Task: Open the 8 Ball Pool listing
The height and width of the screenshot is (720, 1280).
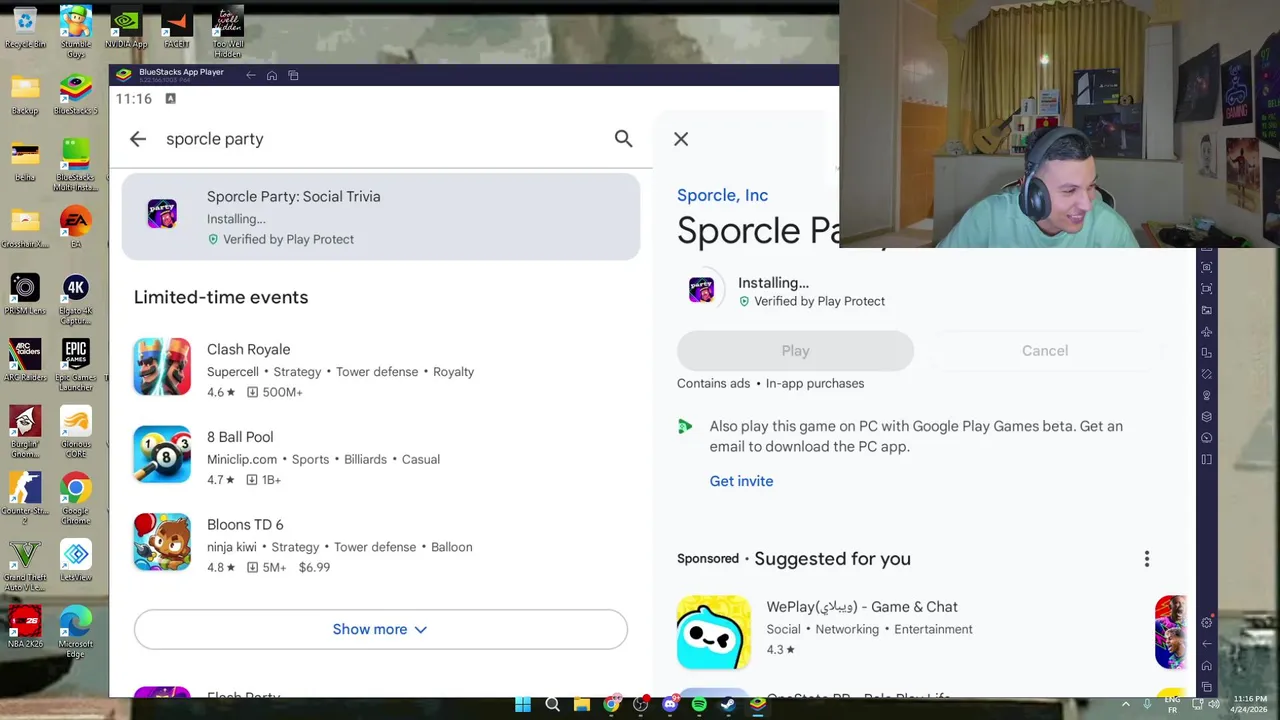Action: click(380, 457)
